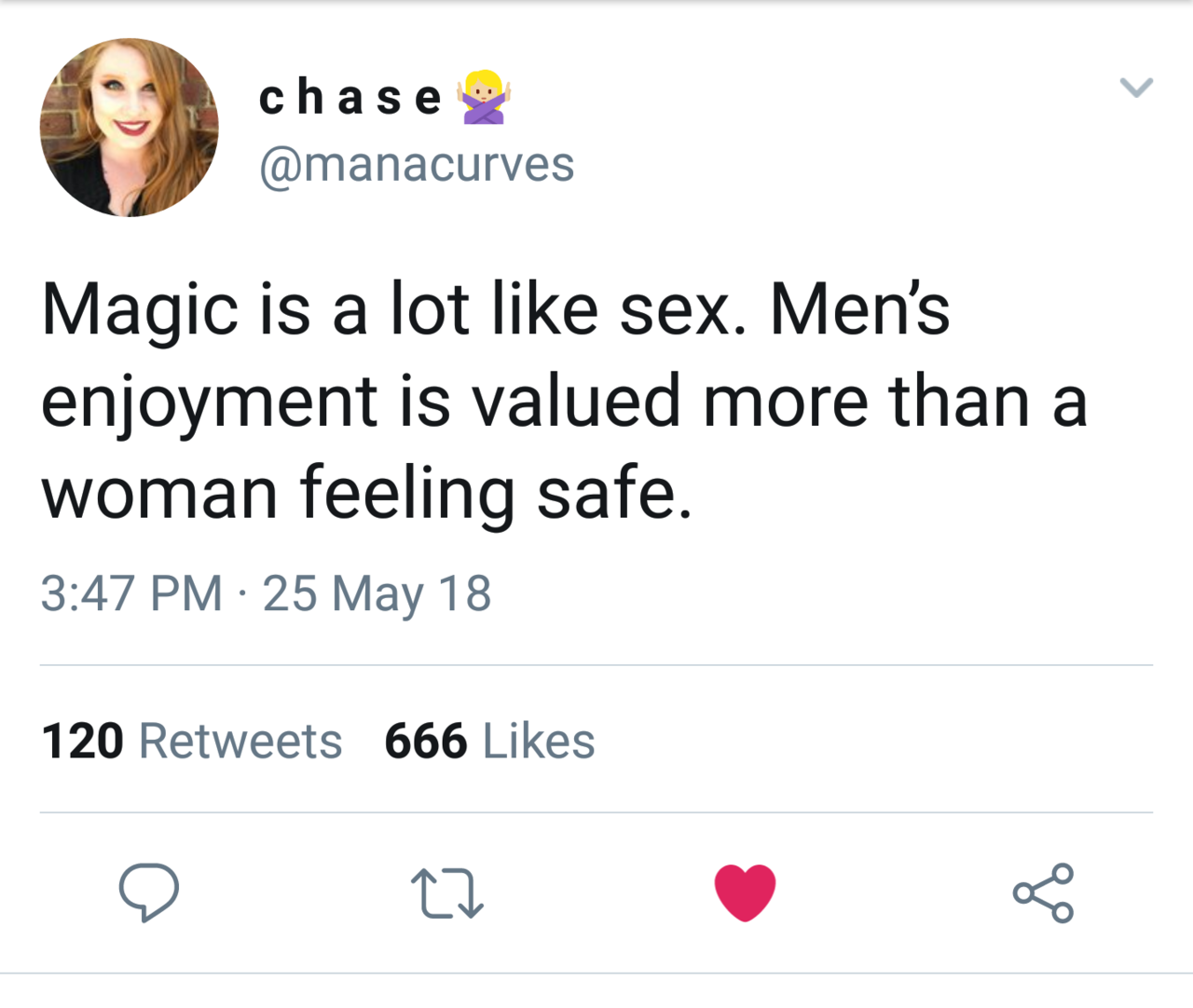Image resolution: width=1193 pixels, height=1008 pixels.
Task: Tap the word "Likes" label
Action: (539, 742)
